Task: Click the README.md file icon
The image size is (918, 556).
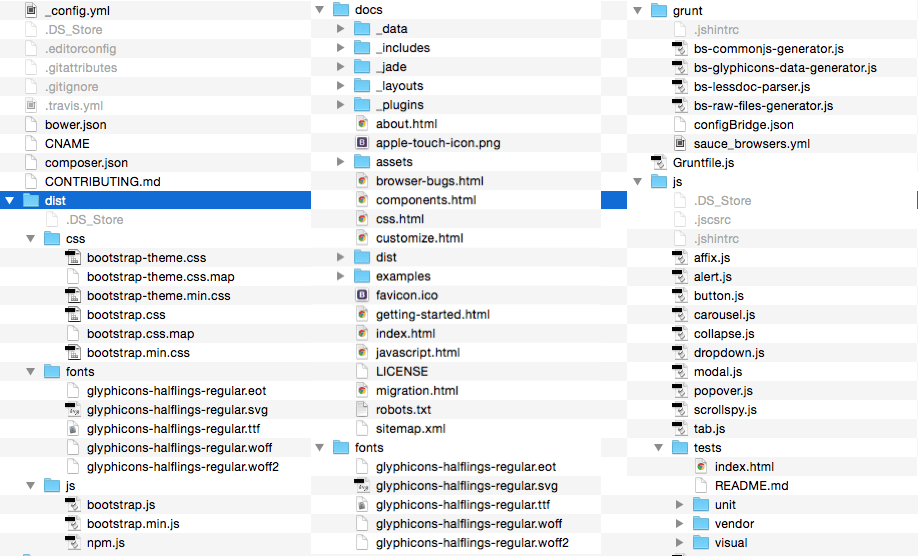Action: click(701, 485)
